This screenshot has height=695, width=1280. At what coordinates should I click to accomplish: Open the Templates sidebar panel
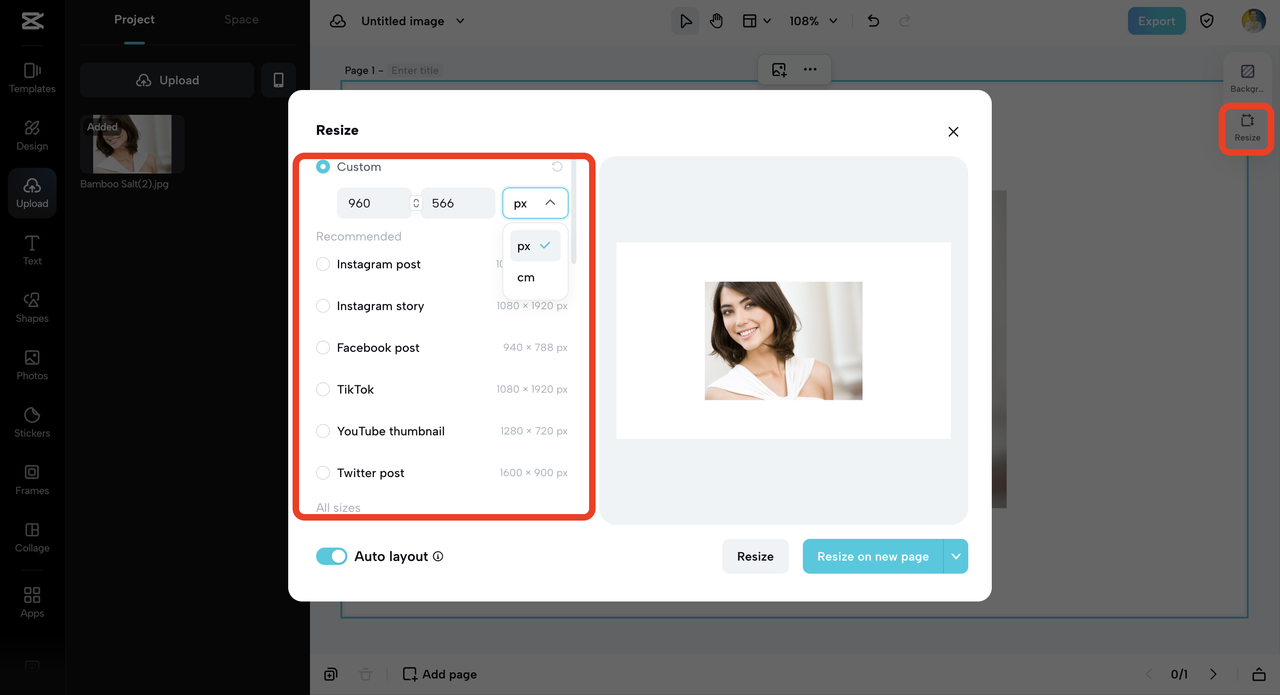click(x=32, y=77)
